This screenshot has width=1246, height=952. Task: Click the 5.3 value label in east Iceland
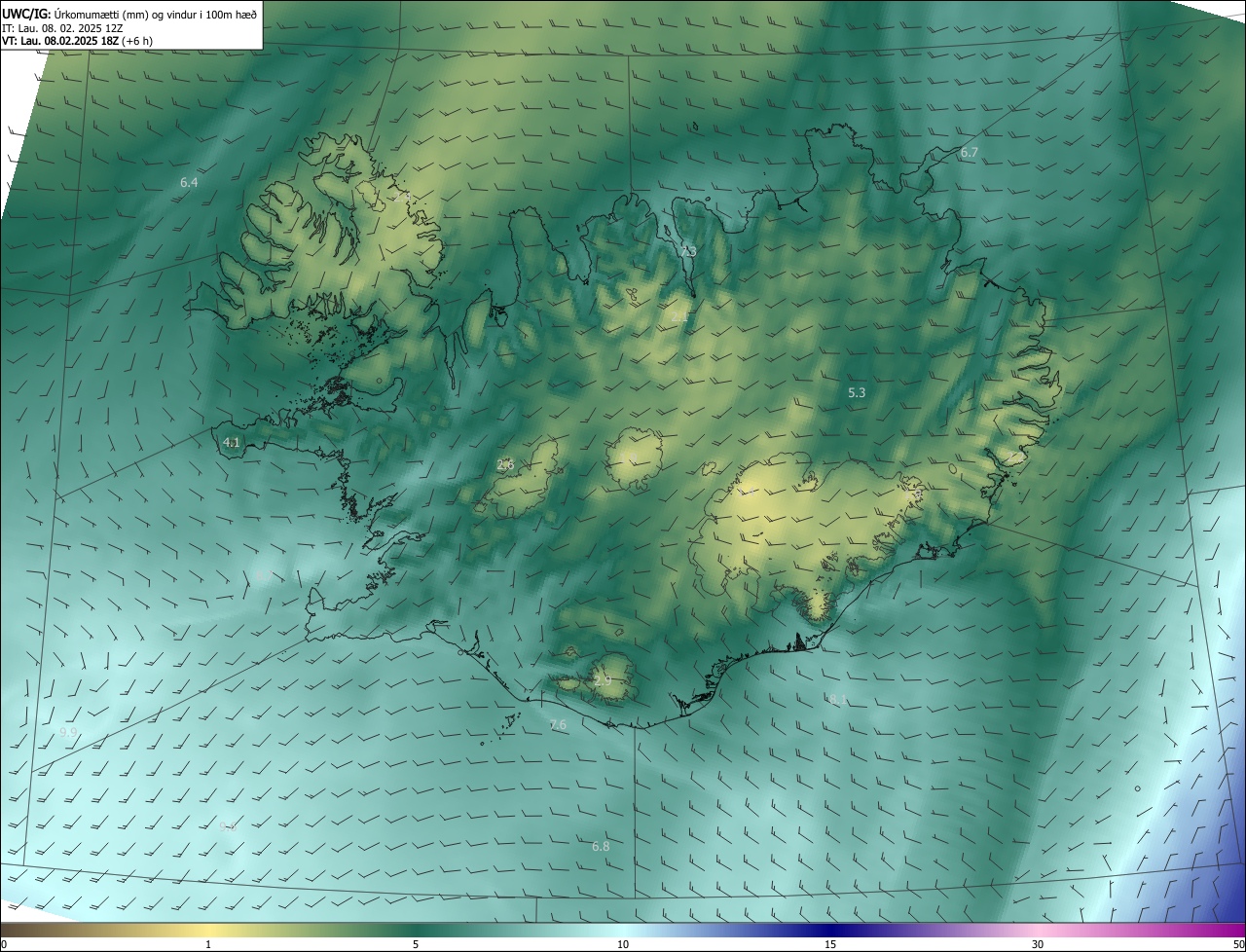pyautogui.click(x=857, y=392)
